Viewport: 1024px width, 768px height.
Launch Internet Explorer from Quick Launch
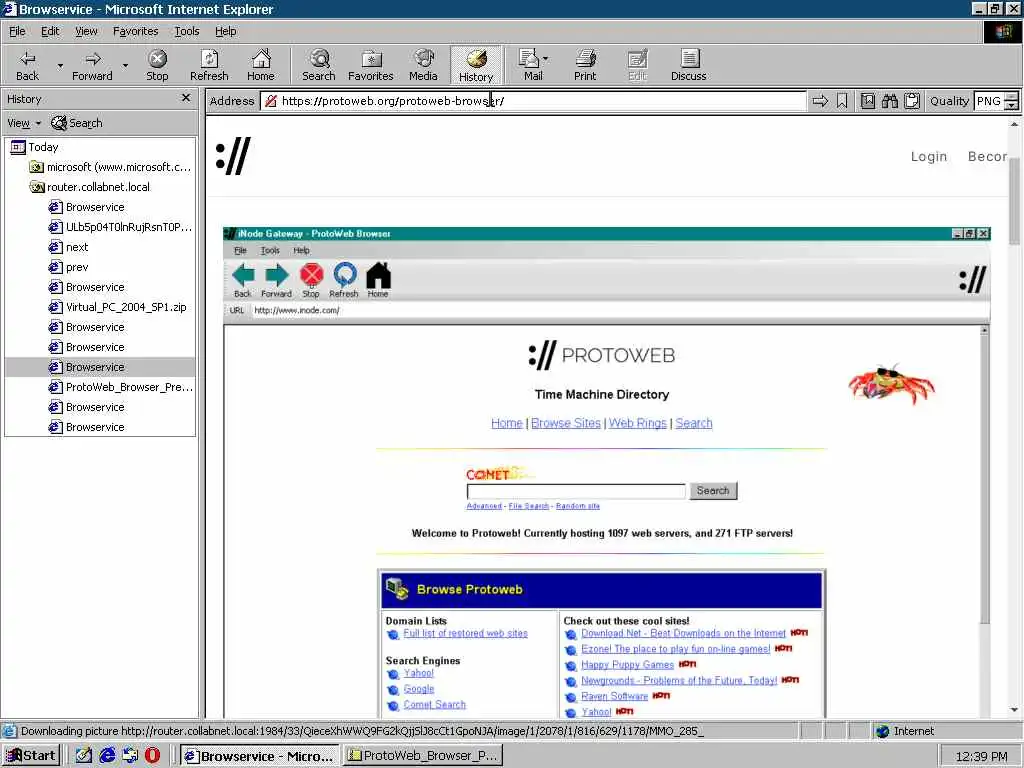107,756
